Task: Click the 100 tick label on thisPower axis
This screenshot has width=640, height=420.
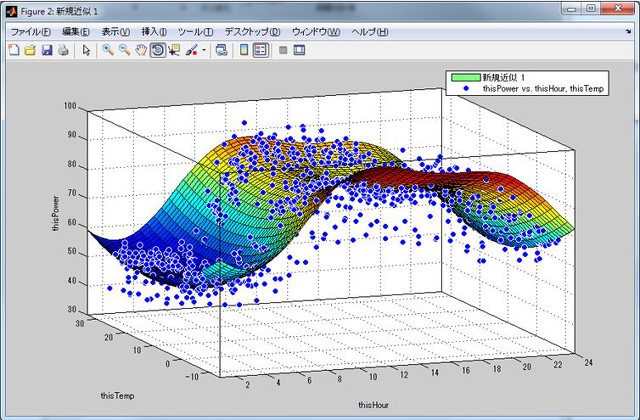Action: point(70,106)
